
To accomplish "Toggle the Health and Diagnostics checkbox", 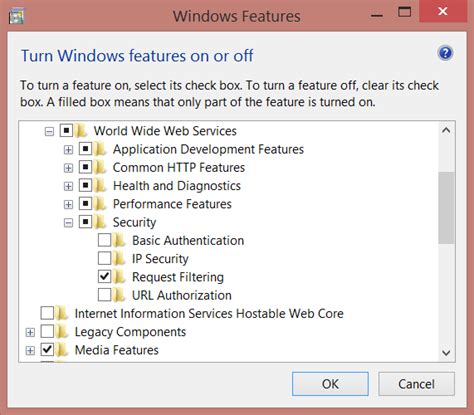I will point(85,186).
